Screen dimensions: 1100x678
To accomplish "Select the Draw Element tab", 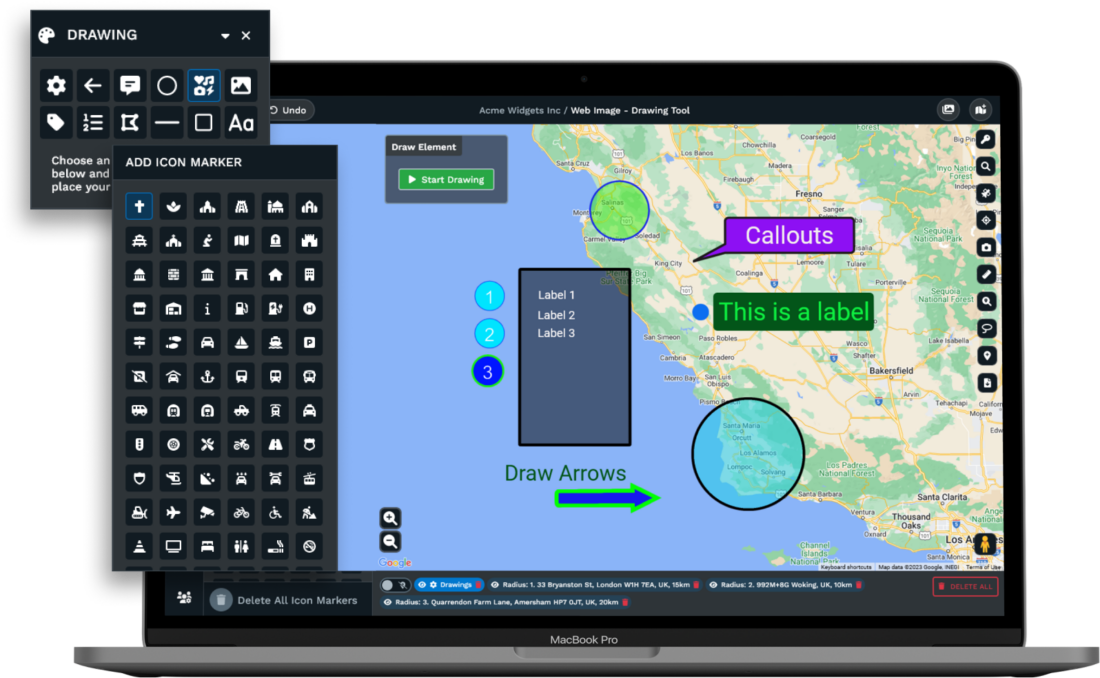I will [424, 147].
